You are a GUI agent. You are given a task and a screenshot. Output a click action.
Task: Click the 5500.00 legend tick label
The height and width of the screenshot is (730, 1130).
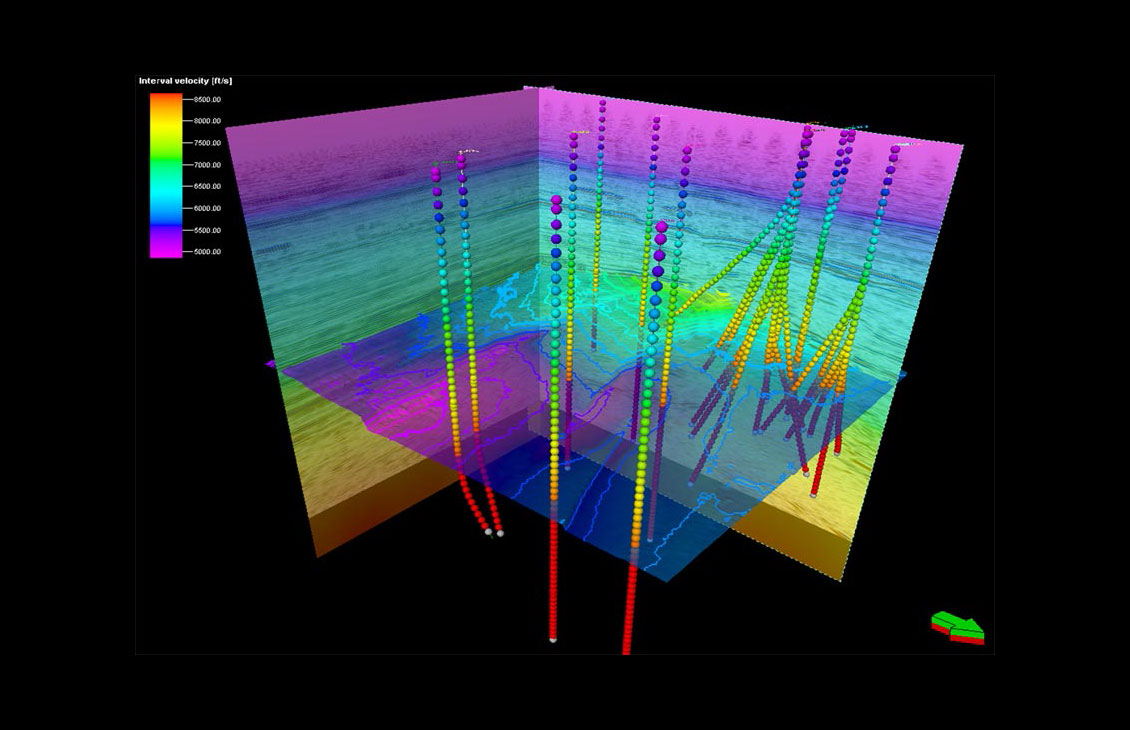coord(207,230)
